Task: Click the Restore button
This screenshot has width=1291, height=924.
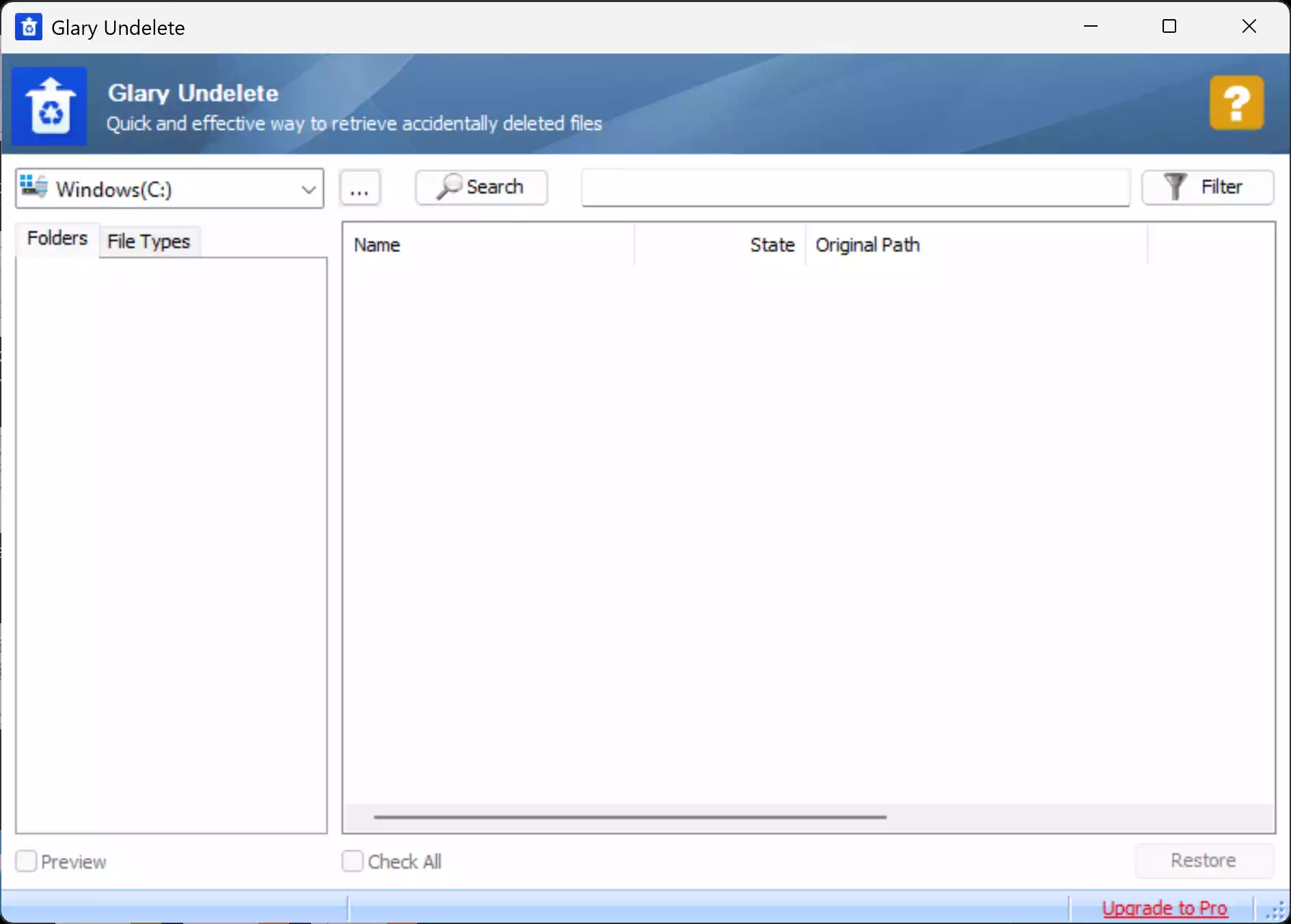Action: (x=1203, y=860)
